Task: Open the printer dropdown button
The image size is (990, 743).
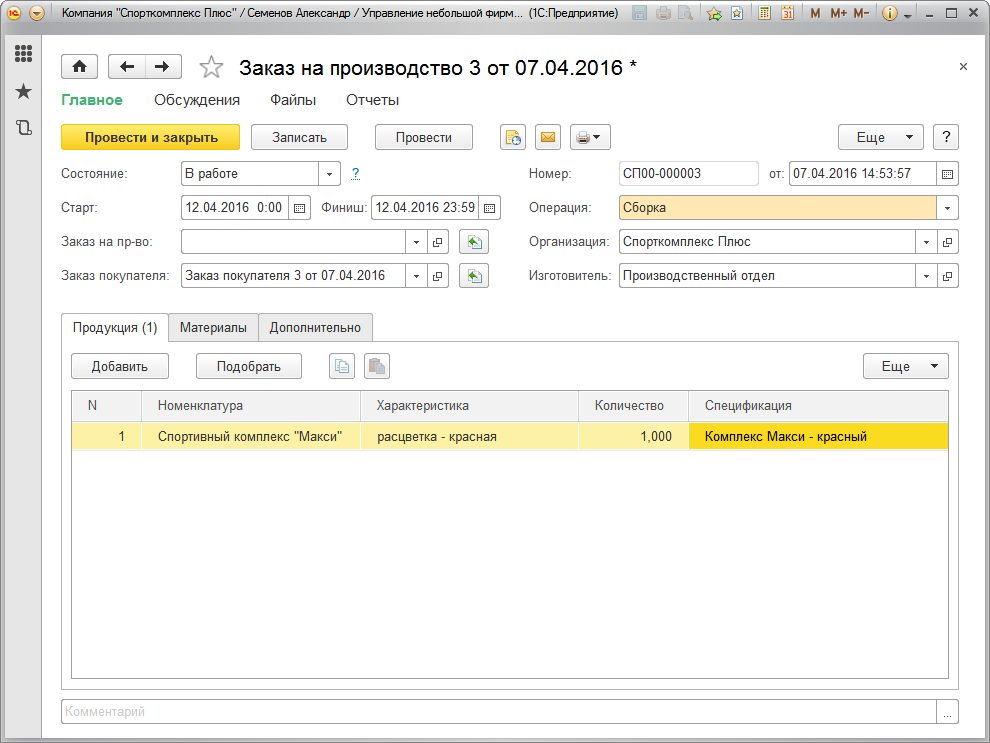Action: tap(590, 137)
